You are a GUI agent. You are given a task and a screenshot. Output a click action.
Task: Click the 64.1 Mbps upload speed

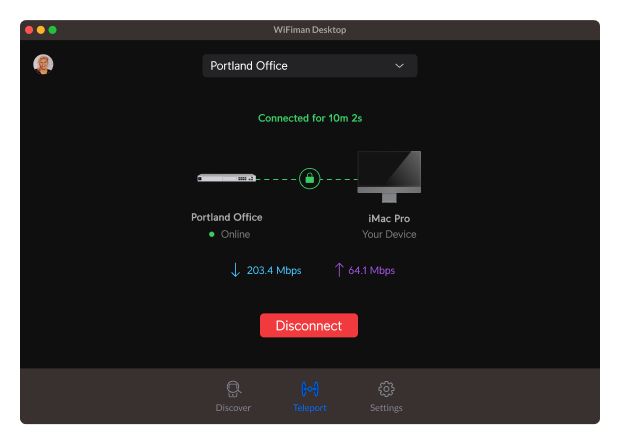[x=372, y=271]
